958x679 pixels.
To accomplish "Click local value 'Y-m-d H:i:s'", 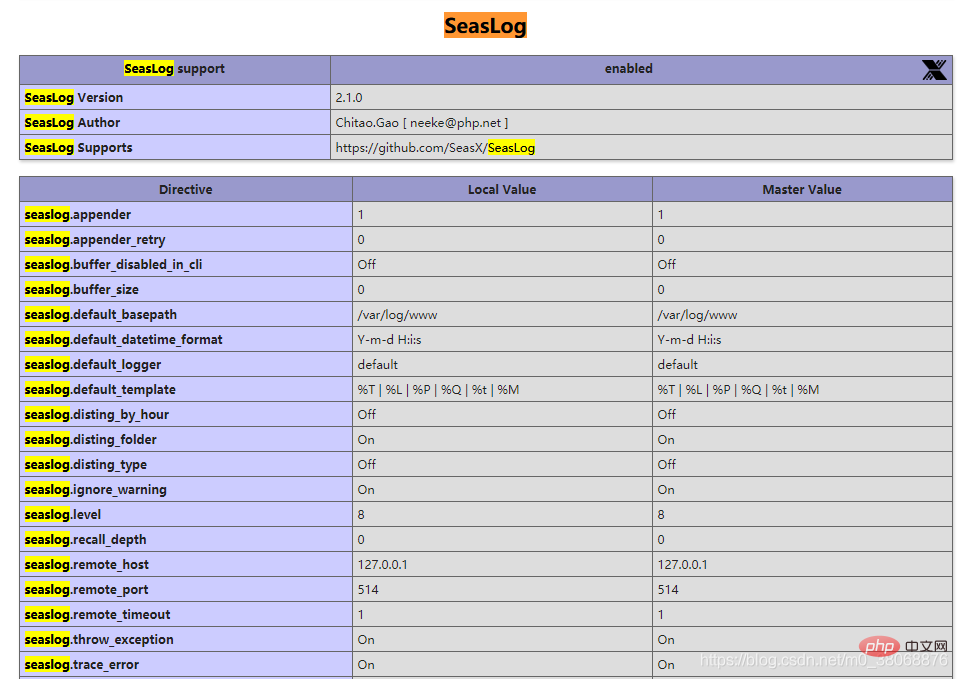I will 389,340.
